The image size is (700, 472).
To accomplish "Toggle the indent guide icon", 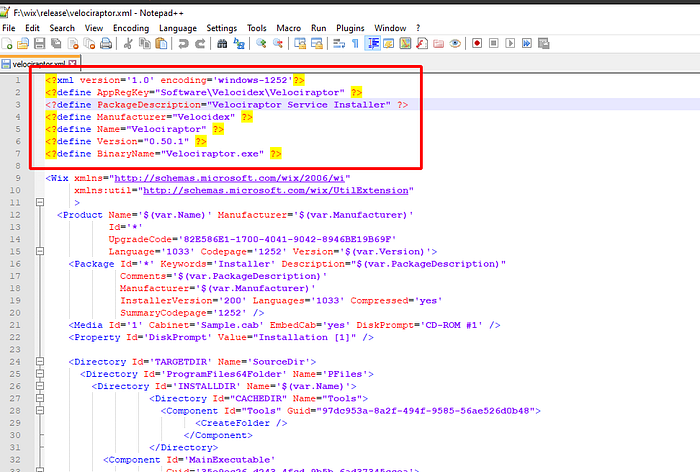I will pyautogui.click(x=372, y=44).
